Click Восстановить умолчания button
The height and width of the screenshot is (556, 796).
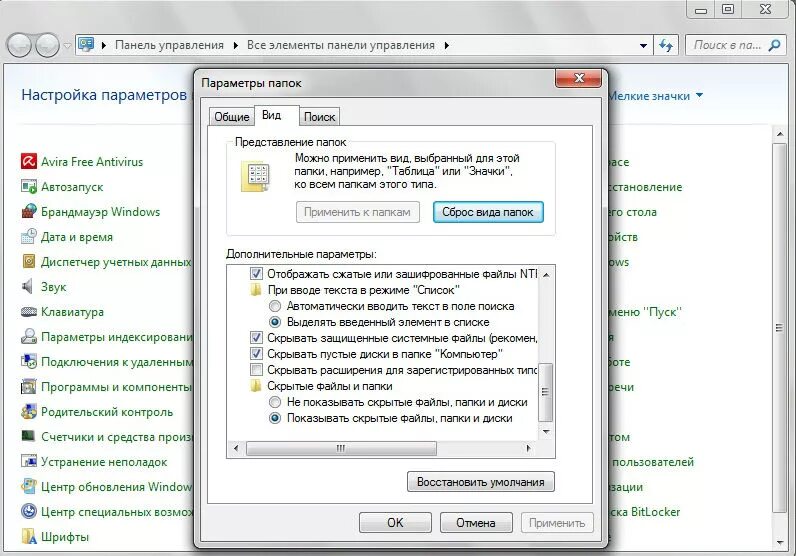480,482
